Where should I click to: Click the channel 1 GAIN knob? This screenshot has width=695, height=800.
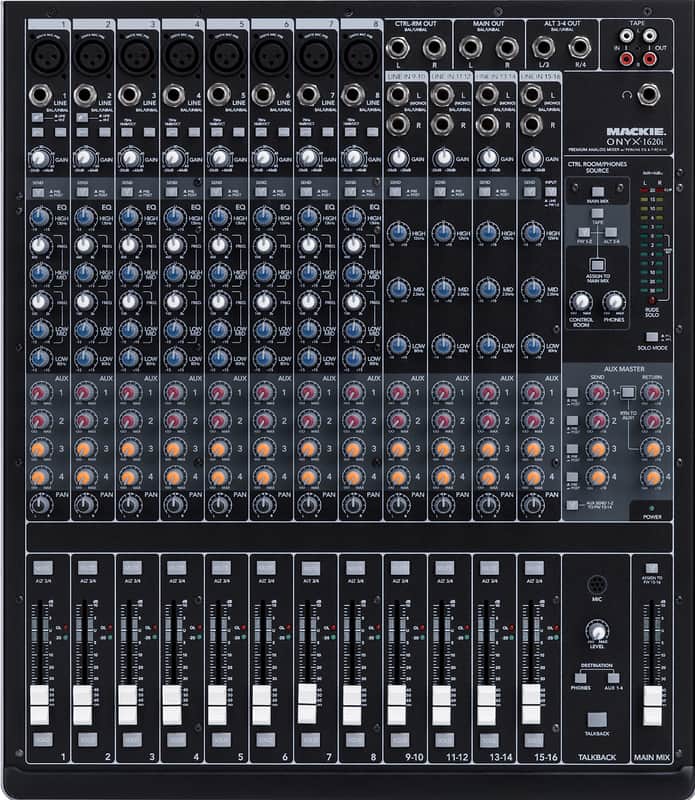(x=40, y=157)
